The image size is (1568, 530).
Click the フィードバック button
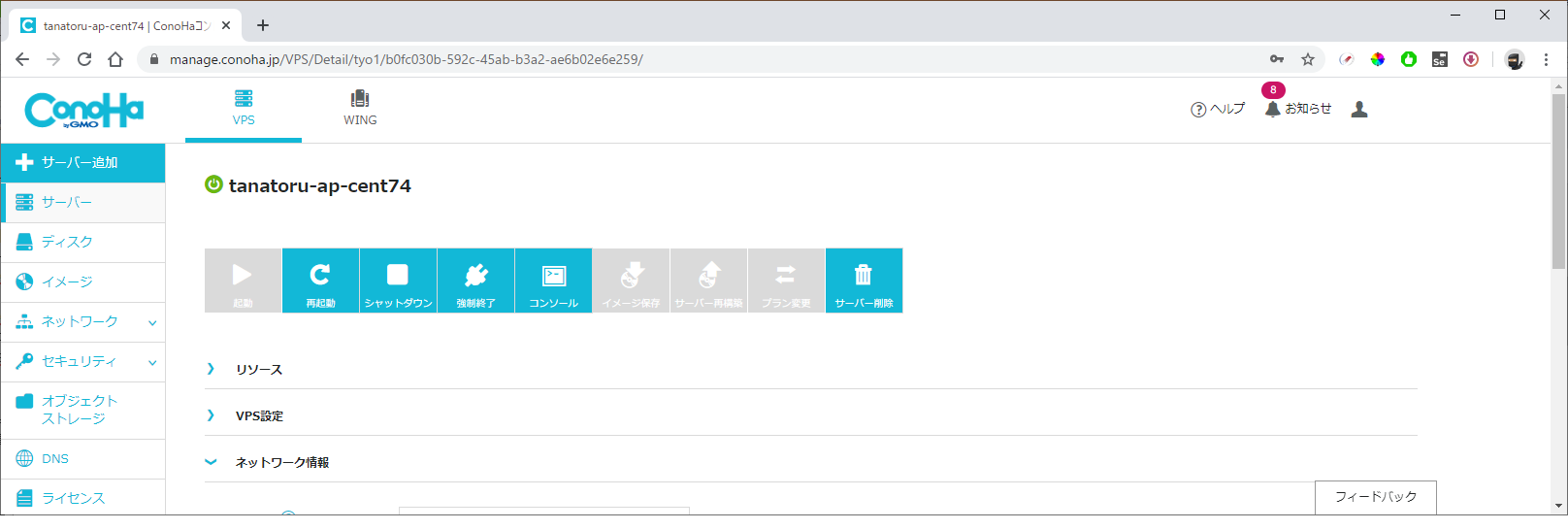[1376, 497]
